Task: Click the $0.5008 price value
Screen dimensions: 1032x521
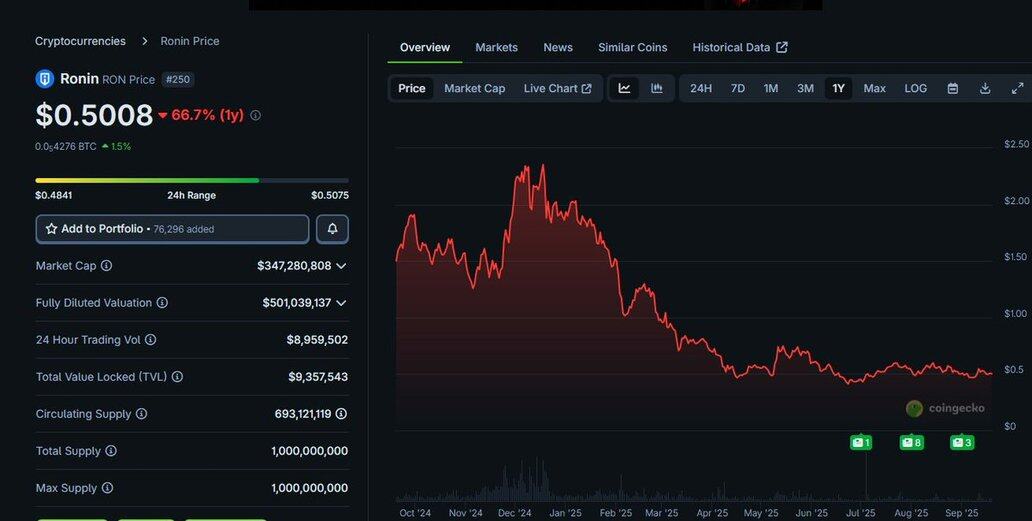Action: [94, 115]
